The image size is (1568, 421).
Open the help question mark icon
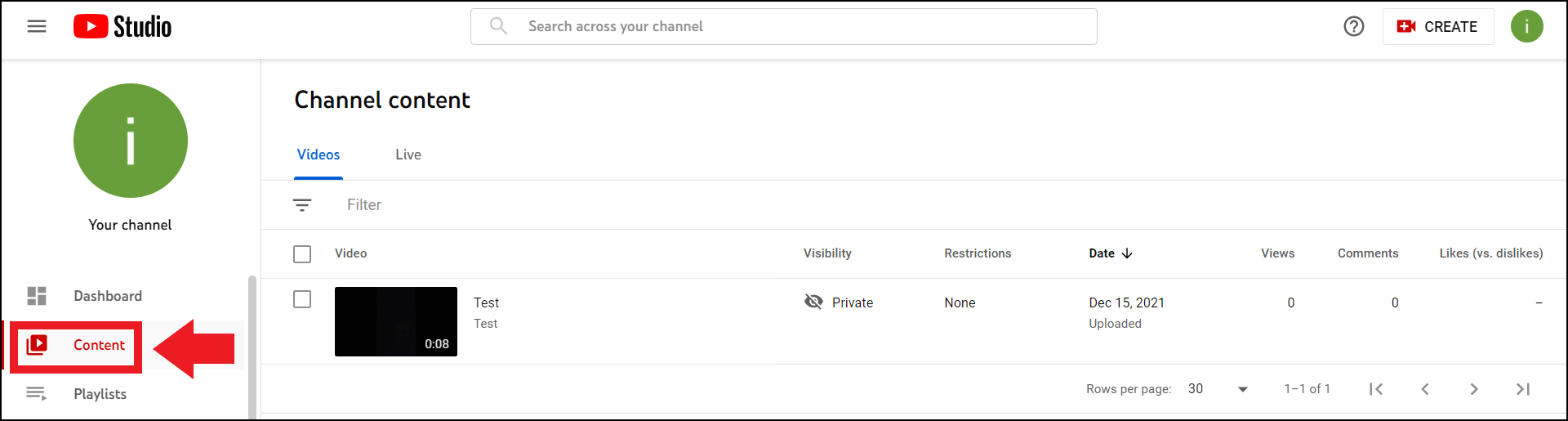pos(1354,26)
